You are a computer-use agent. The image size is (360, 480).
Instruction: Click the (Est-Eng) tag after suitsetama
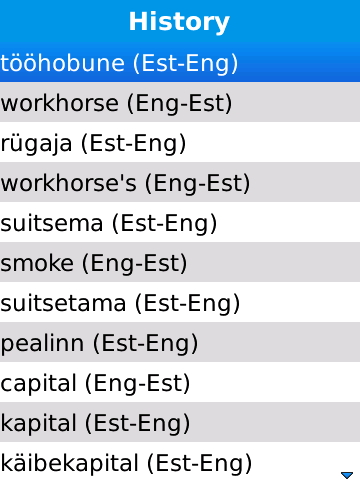pyautogui.click(x=188, y=304)
